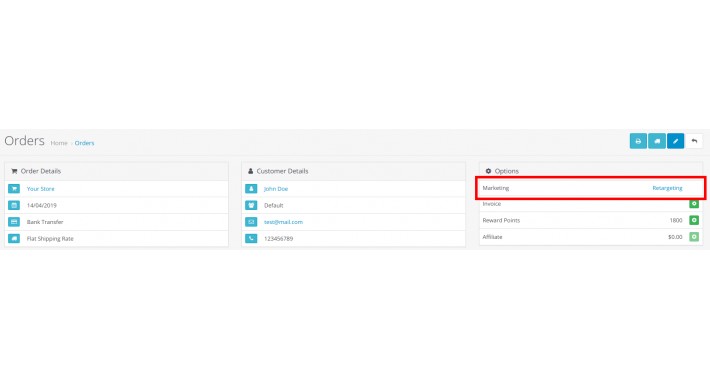710x380 pixels.
Task: Go to Home in the breadcrumb
Action: (59, 143)
